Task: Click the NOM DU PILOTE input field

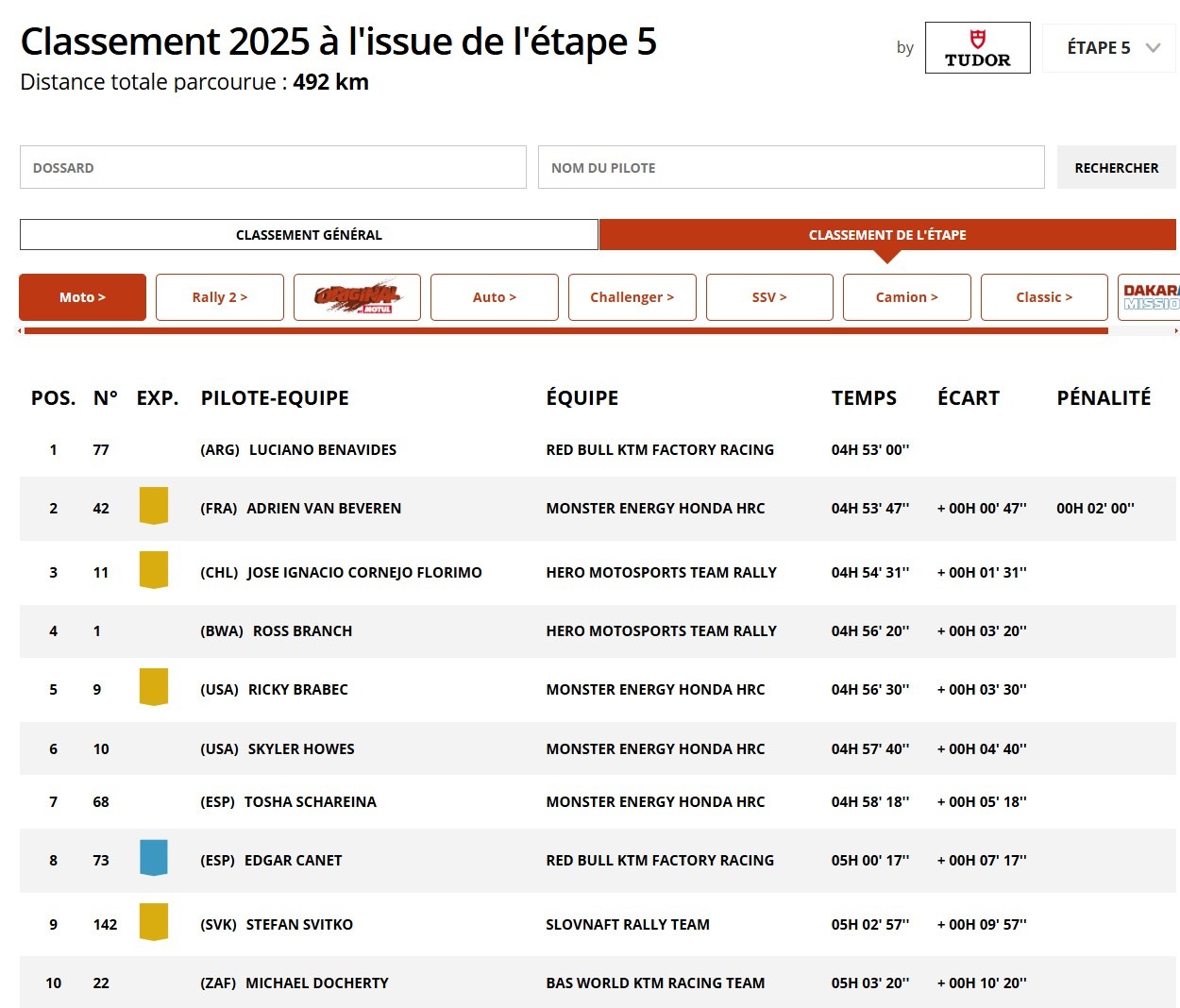Action: coord(791,167)
